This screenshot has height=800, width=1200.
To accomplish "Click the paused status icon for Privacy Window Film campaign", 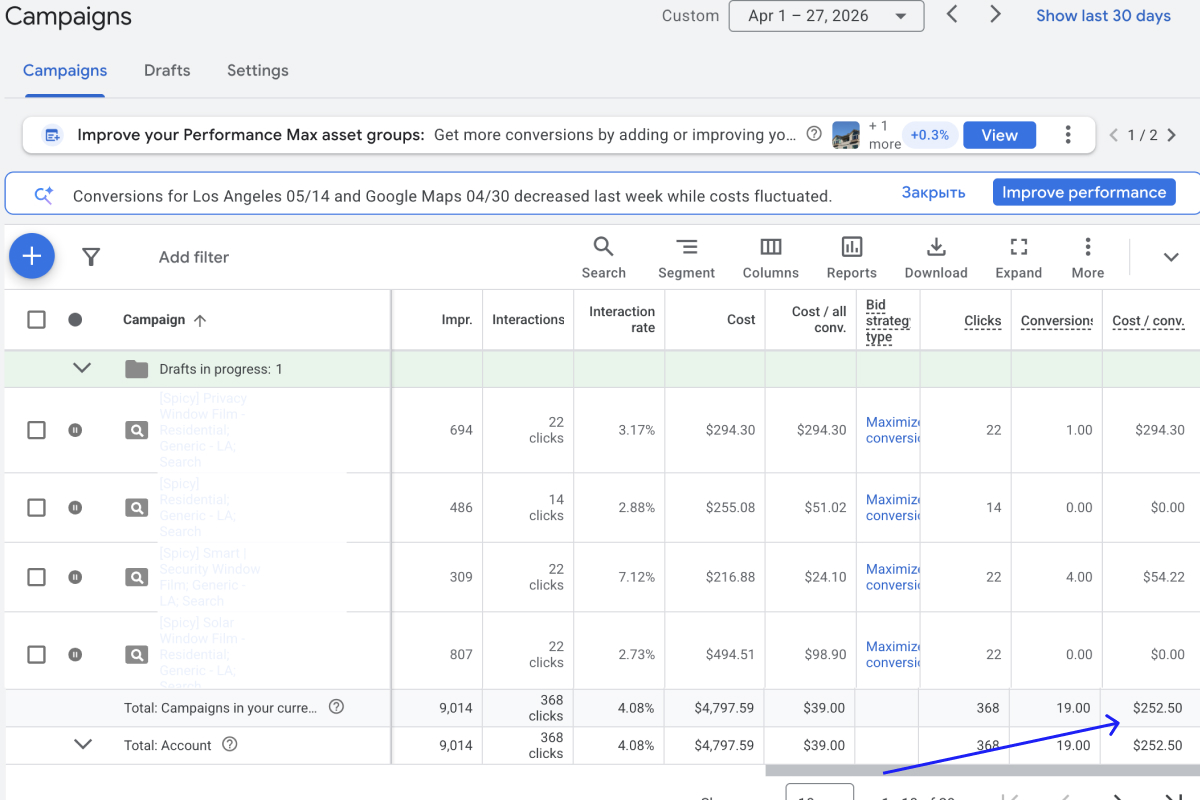I will (75, 430).
